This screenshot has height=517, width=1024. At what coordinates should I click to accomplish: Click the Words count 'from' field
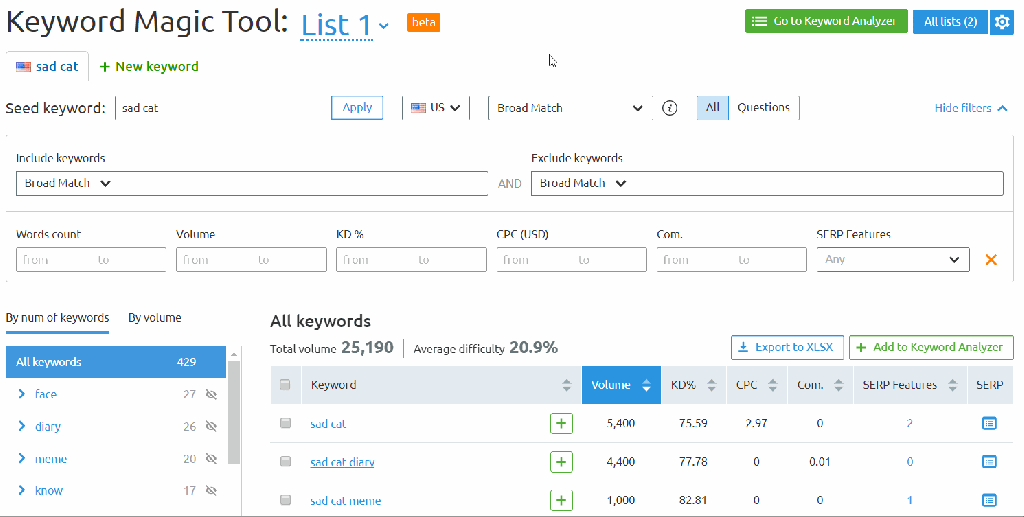(52, 260)
